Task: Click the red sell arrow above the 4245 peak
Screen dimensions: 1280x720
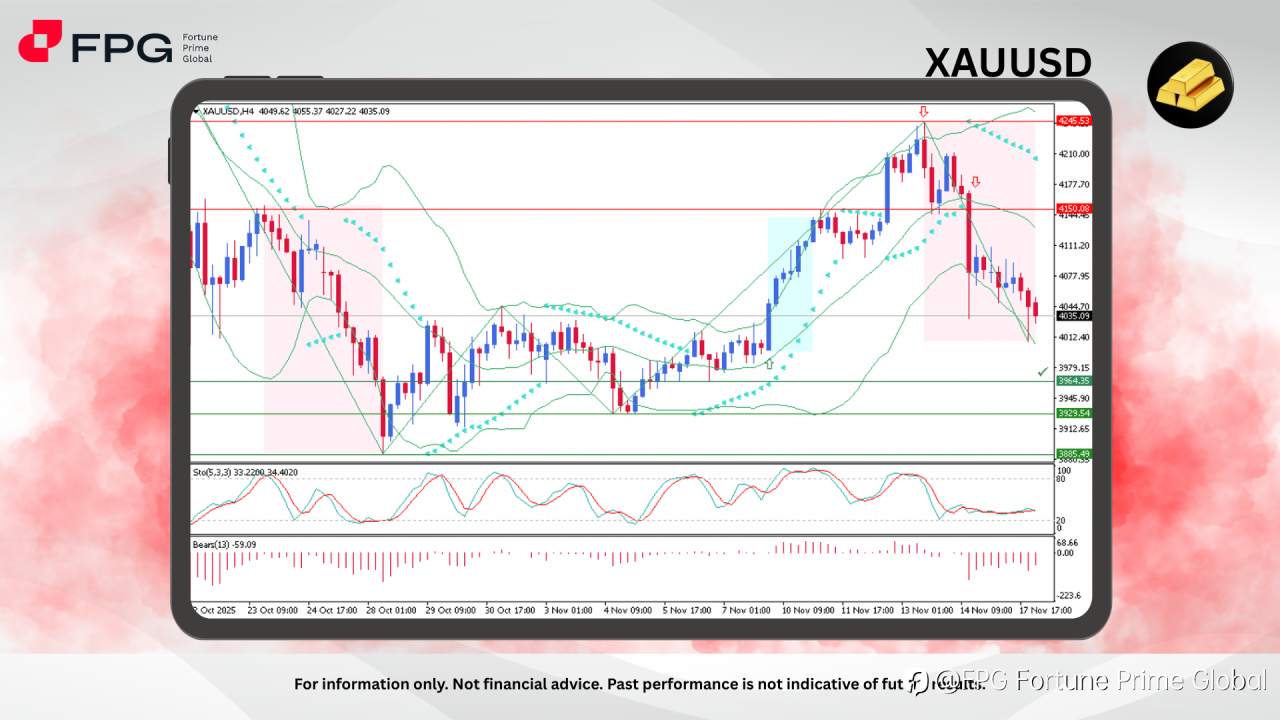Action: tap(923, 113)
